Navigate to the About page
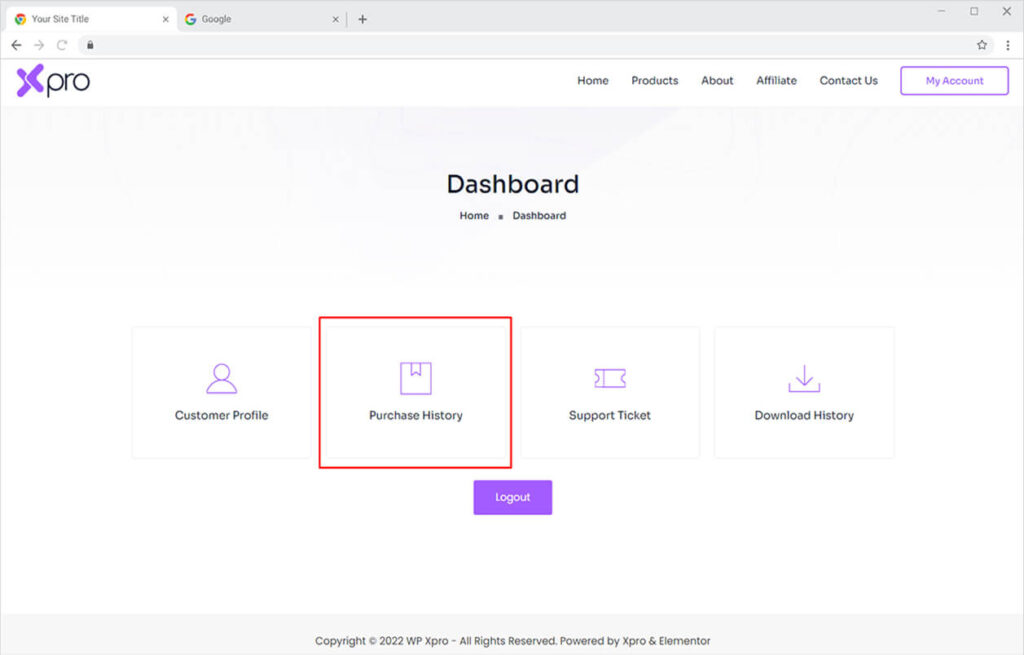The height and width of the screenshot is (655, 1024). [717, 81]
